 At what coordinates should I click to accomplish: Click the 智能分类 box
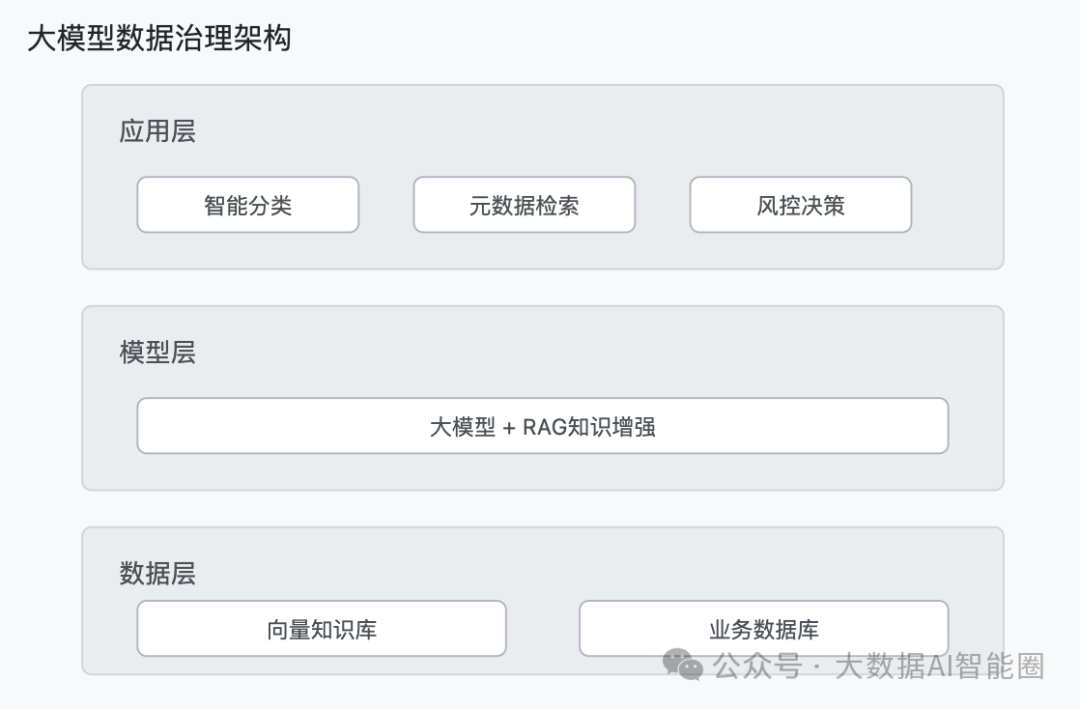(248, 205)
